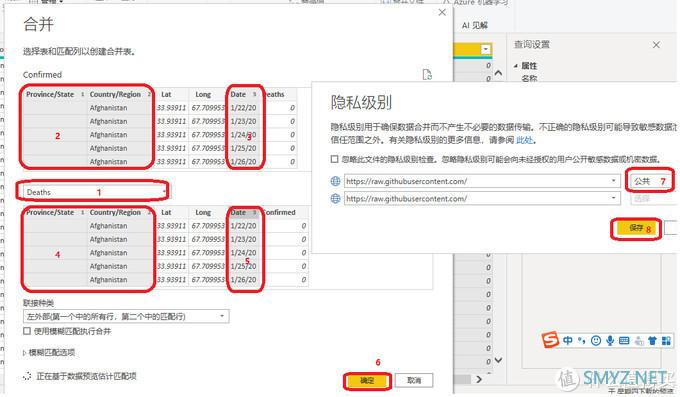Close the merge dialog
This screenshot has height=397, width=680.
coord(442,12)
